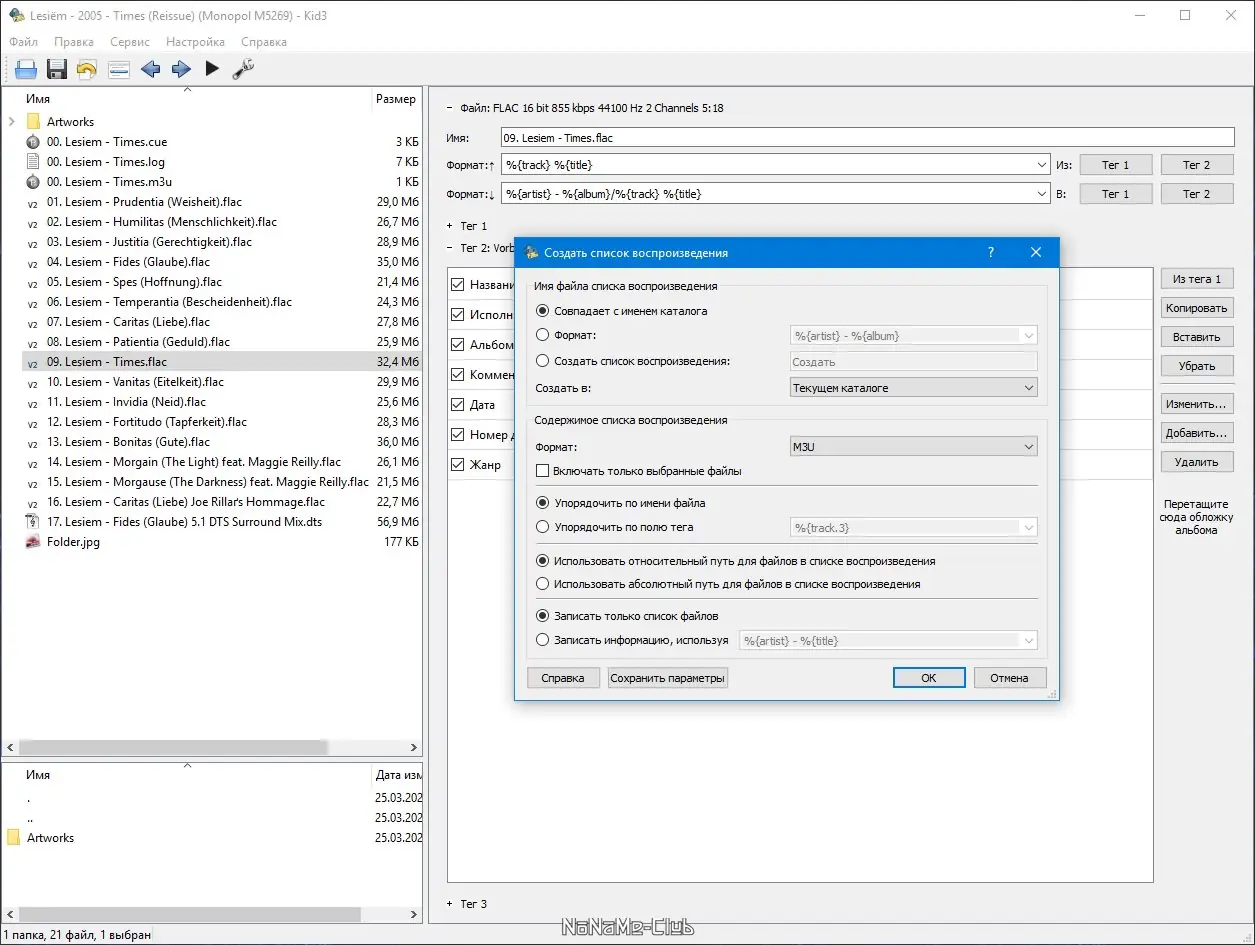Viewport: 1255px width, 945px height.
Task: Open settings via wrench toolbar icon
Action: (x=243, y=69)
